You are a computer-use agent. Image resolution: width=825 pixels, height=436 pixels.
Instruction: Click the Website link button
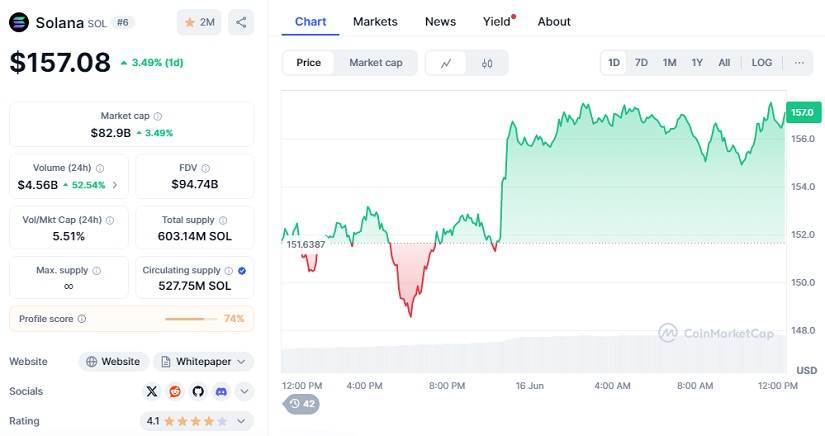point(113,361)
